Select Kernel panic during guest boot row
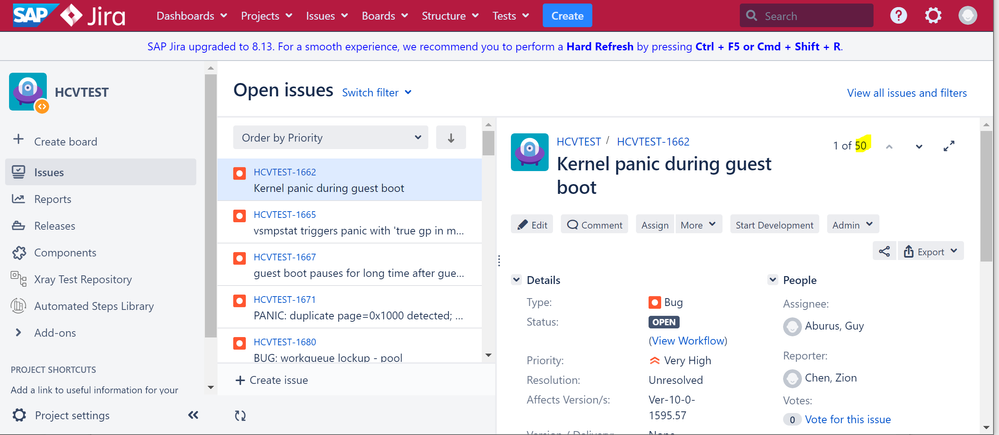This screenshot has height=435, width=999. pos(350,180)
